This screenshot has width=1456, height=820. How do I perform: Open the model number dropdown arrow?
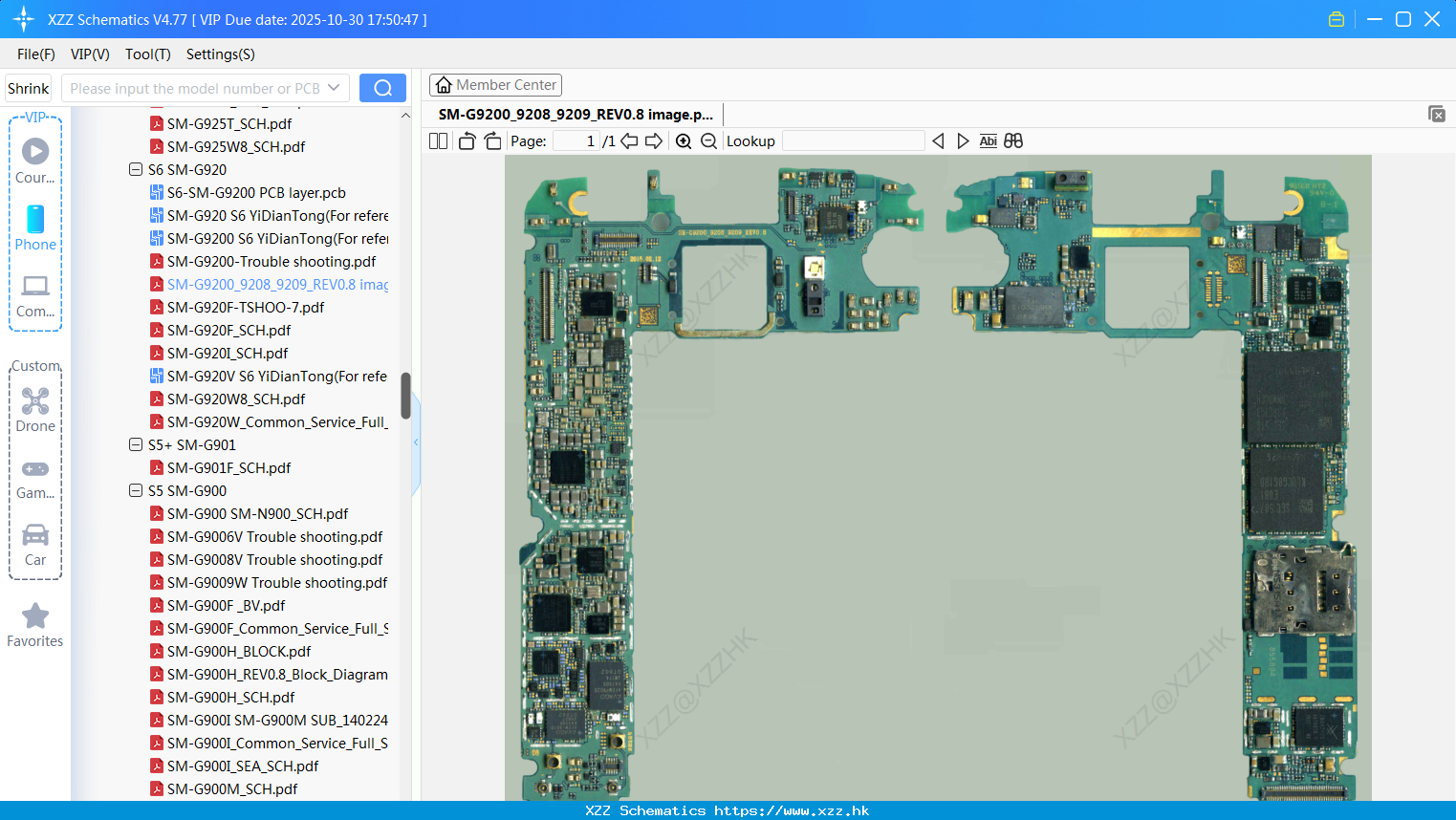[x=334, y=88]
